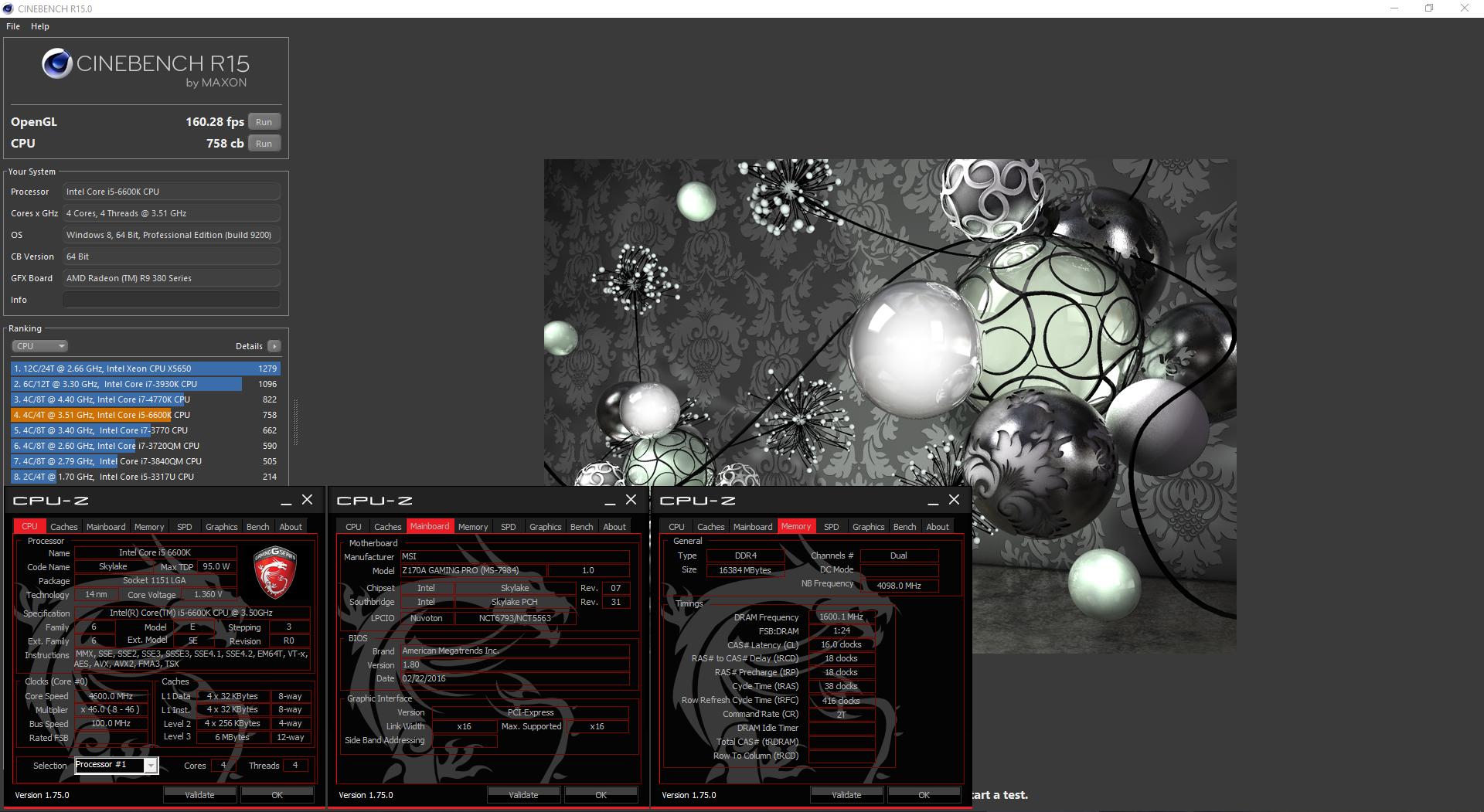Select ranking row Intel Core i7-3720QM
The width and height of the screenshot is (1484, 812).
pyautogui.click(x=145, y=446)
